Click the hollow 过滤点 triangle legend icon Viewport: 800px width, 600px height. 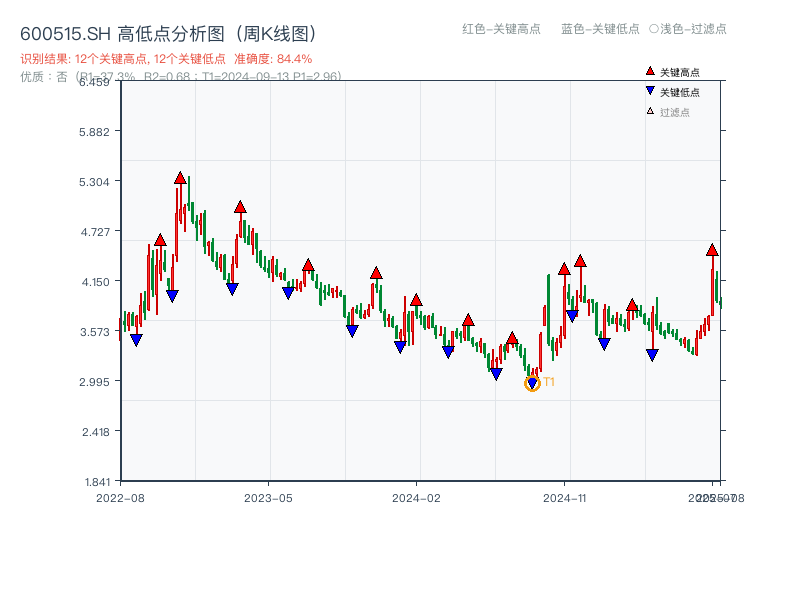649,110
